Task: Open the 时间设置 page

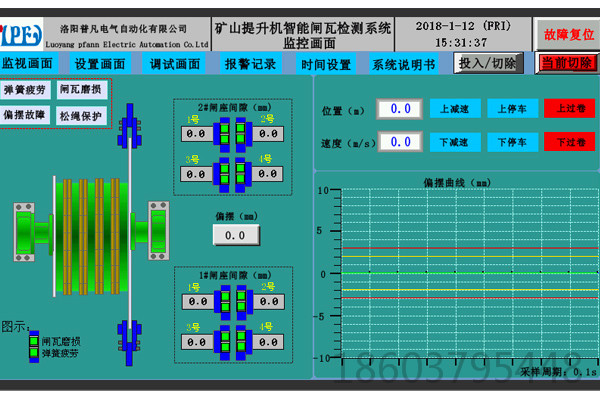Action: click(325, 64)
